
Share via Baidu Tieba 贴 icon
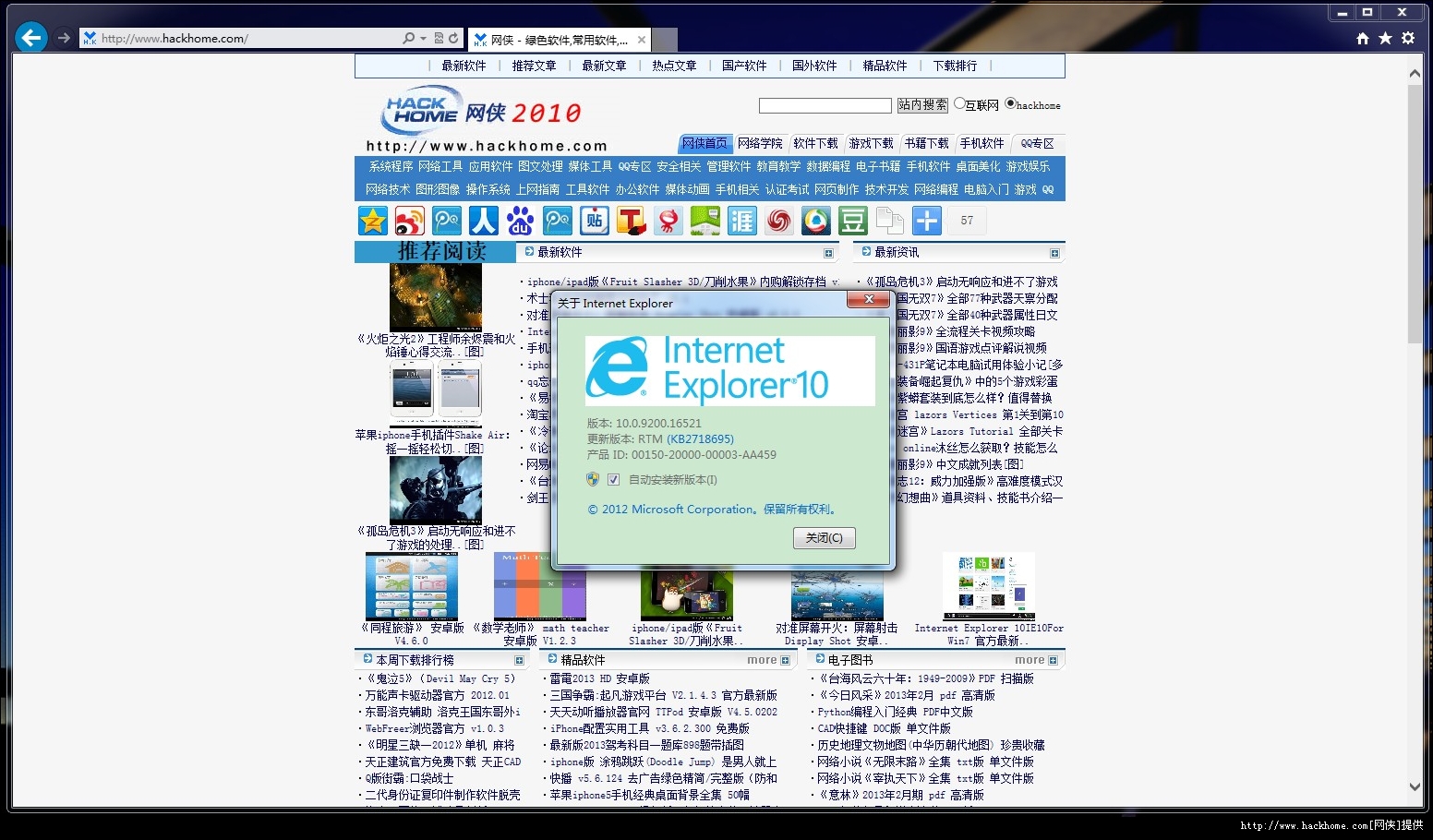[x=595, y=221]
